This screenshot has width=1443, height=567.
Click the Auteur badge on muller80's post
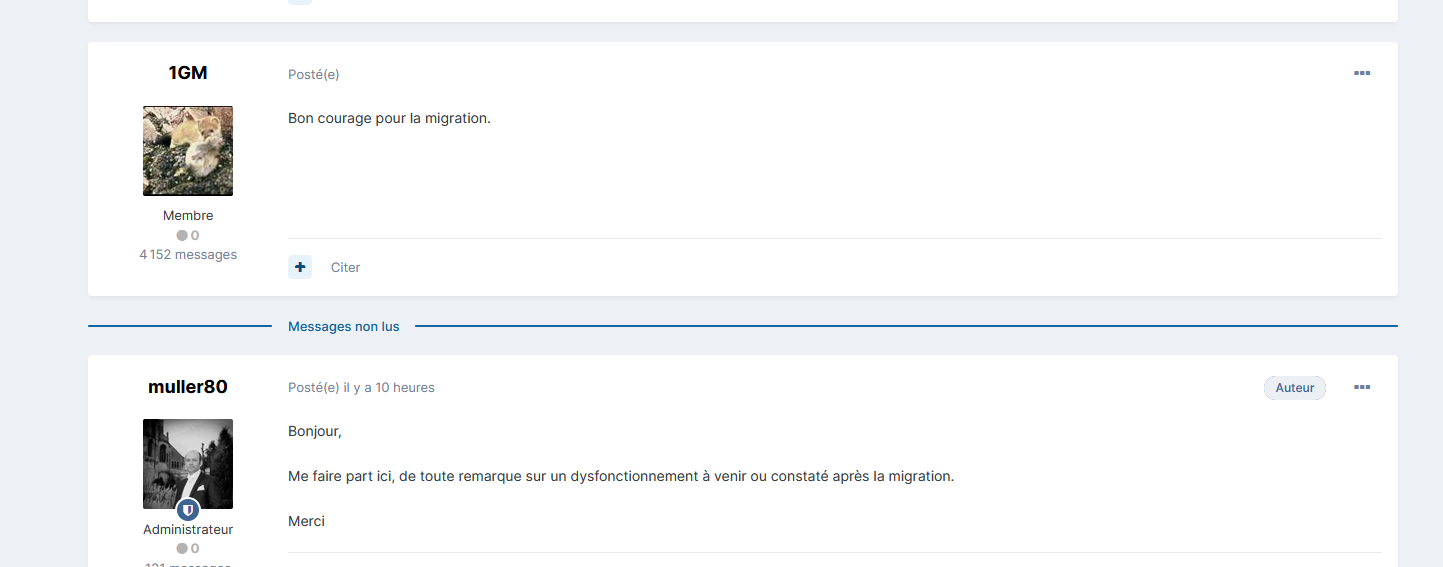(1294, 388)
